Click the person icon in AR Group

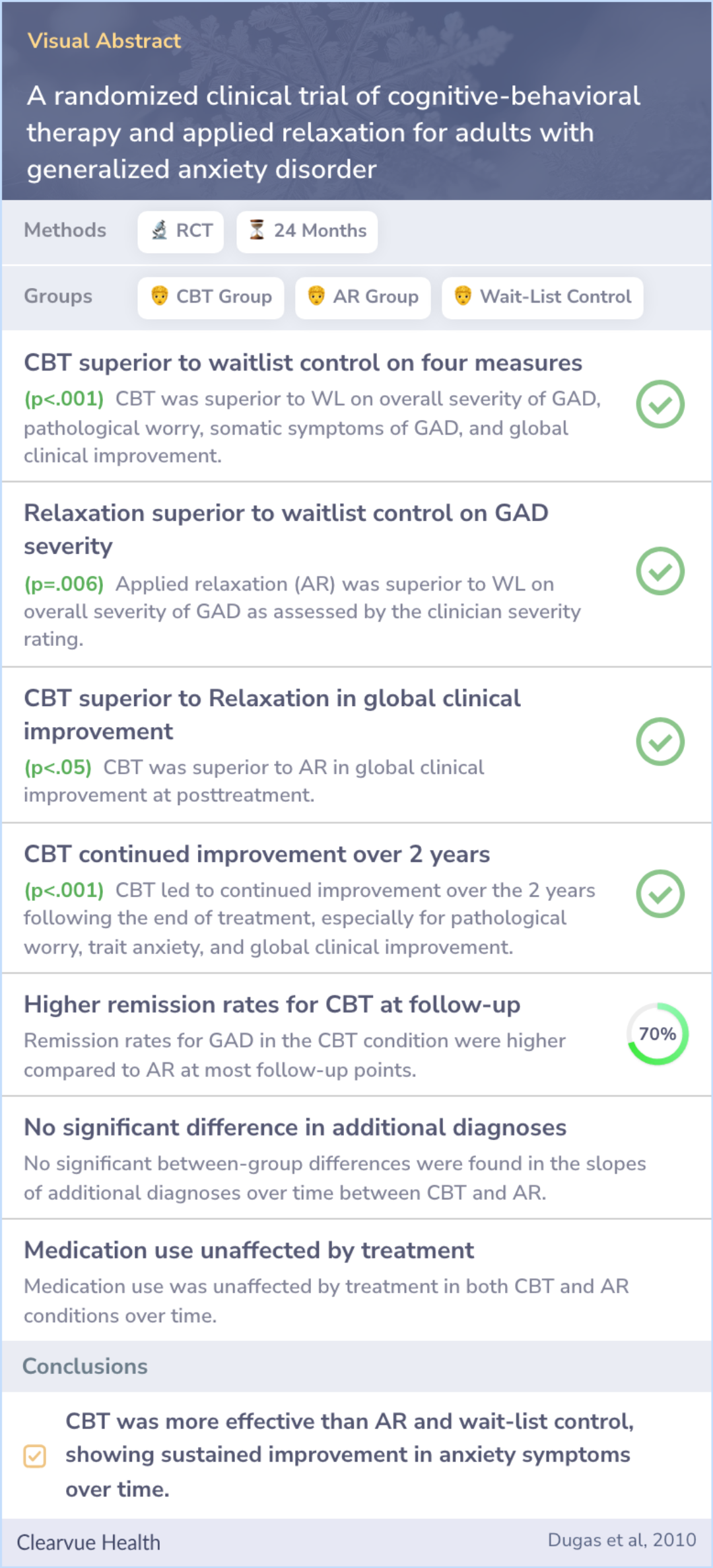[316, 296]
